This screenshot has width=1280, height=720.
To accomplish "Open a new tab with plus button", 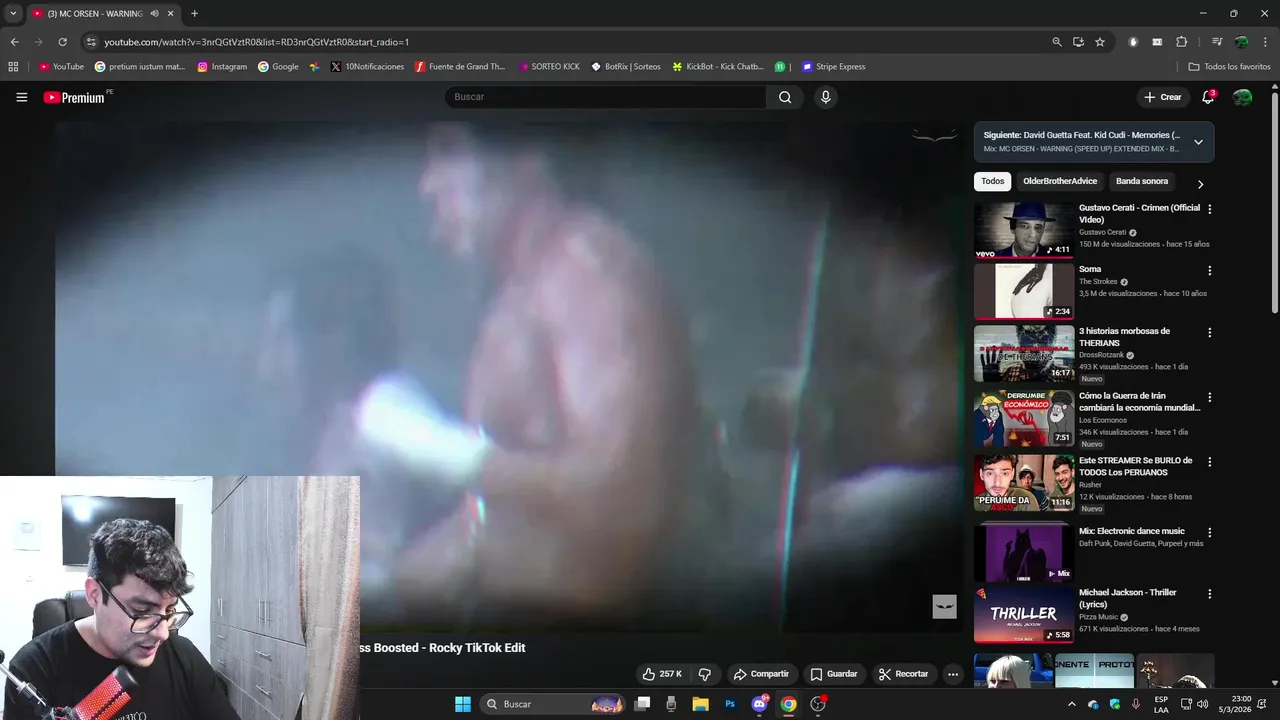I will (x=194, y=14).
